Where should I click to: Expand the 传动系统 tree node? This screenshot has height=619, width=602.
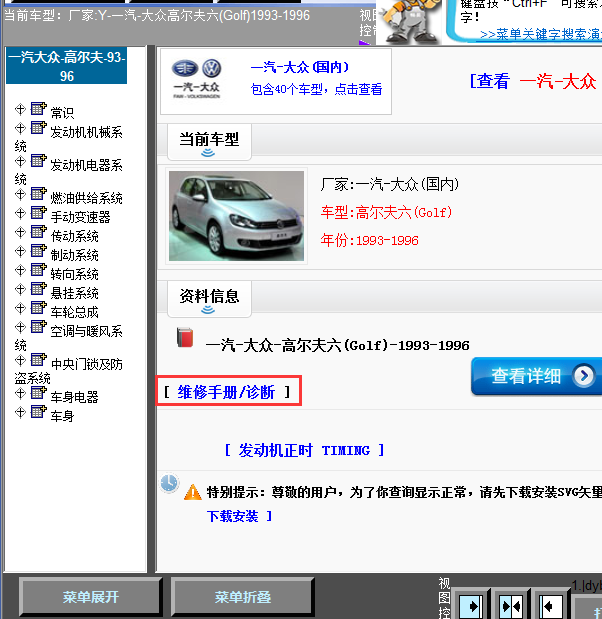20,232
